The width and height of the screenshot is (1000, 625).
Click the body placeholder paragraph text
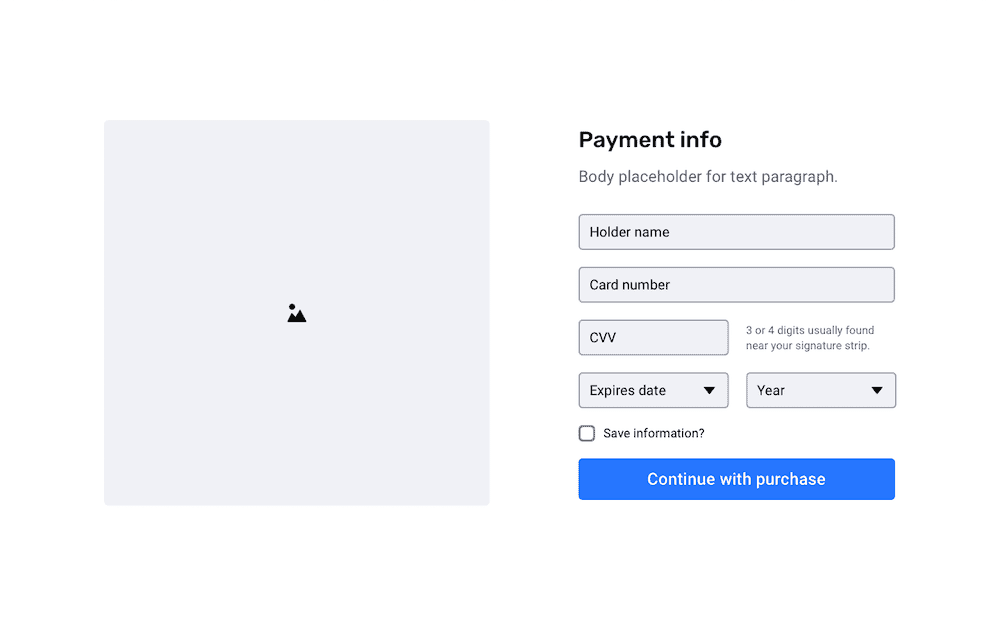click(708, 177)
